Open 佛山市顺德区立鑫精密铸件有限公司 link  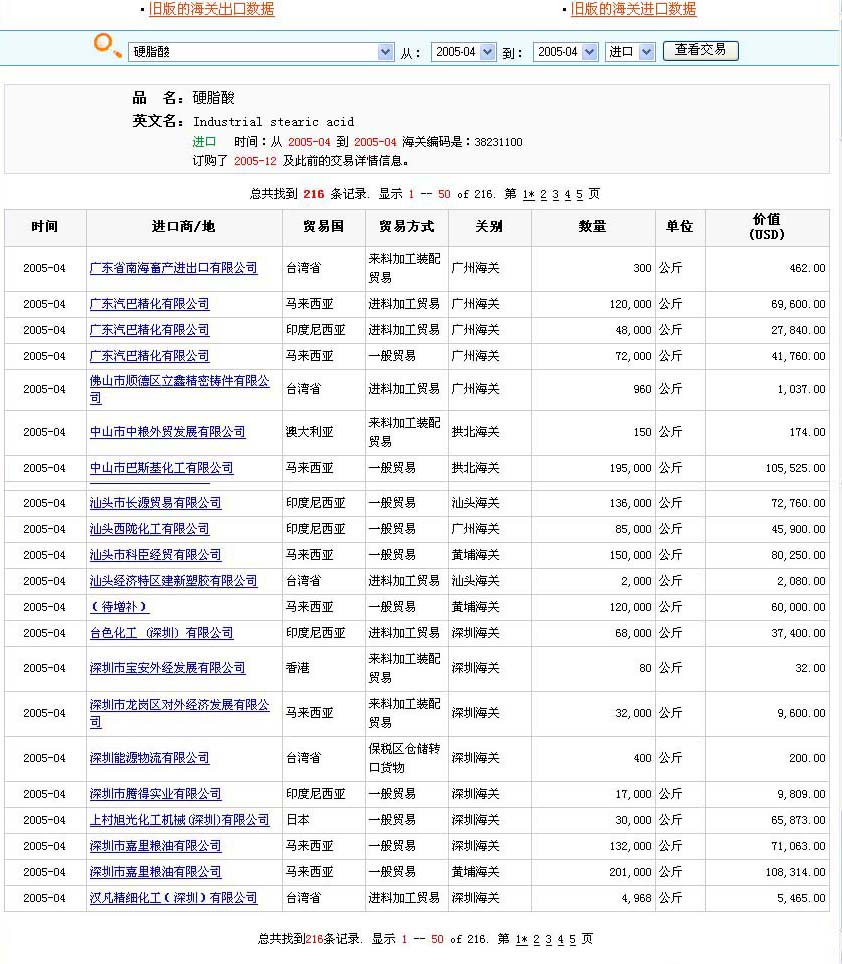pos(179,389)
